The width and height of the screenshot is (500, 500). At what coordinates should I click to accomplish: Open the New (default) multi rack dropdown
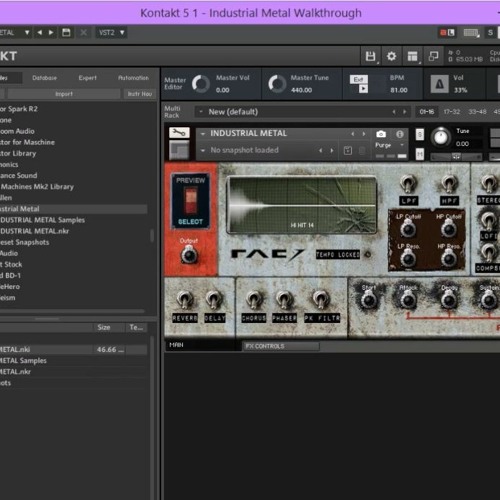click(x=201, y=112)
